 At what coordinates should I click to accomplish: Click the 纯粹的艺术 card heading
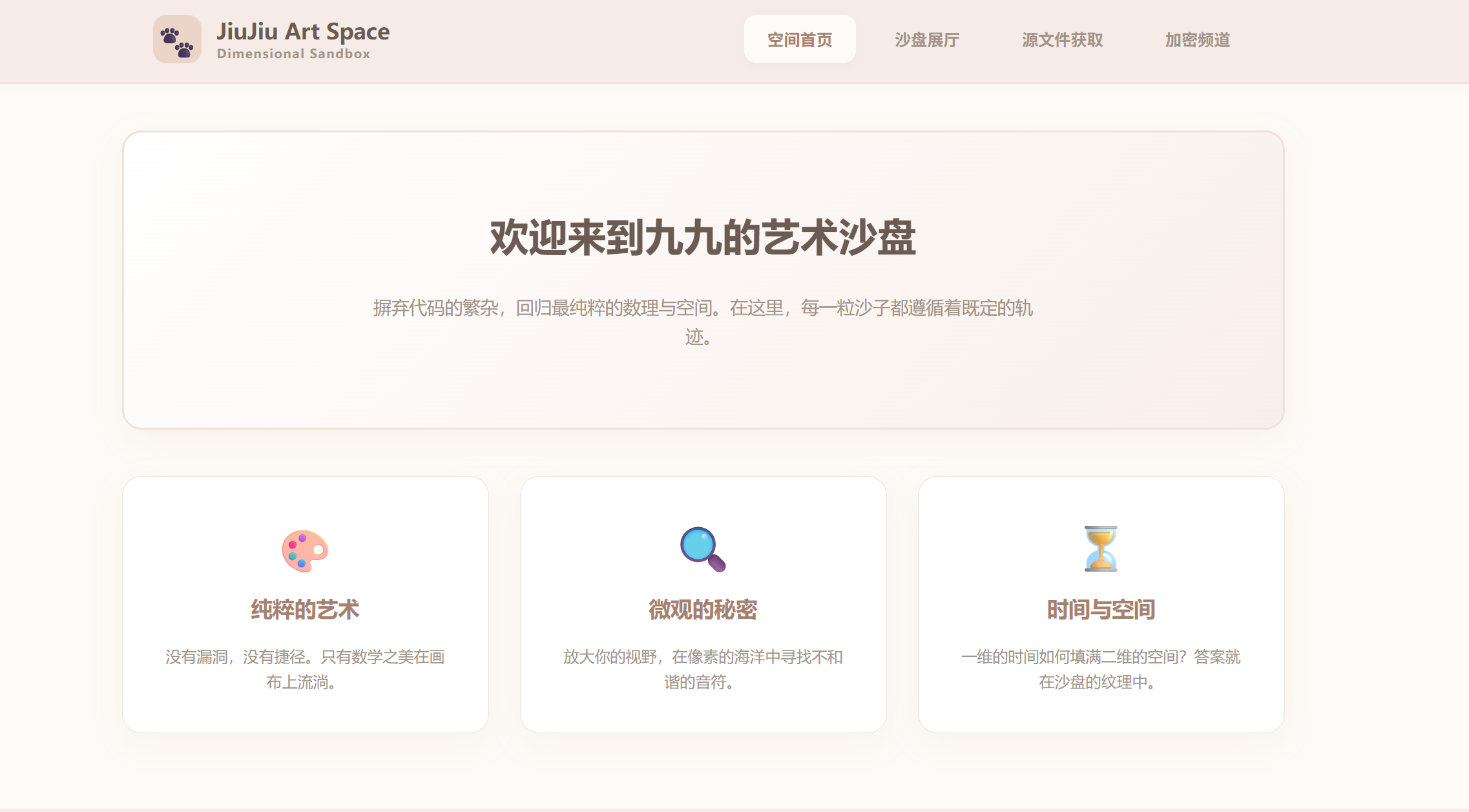pyautogui.click(x=305, y=609)
